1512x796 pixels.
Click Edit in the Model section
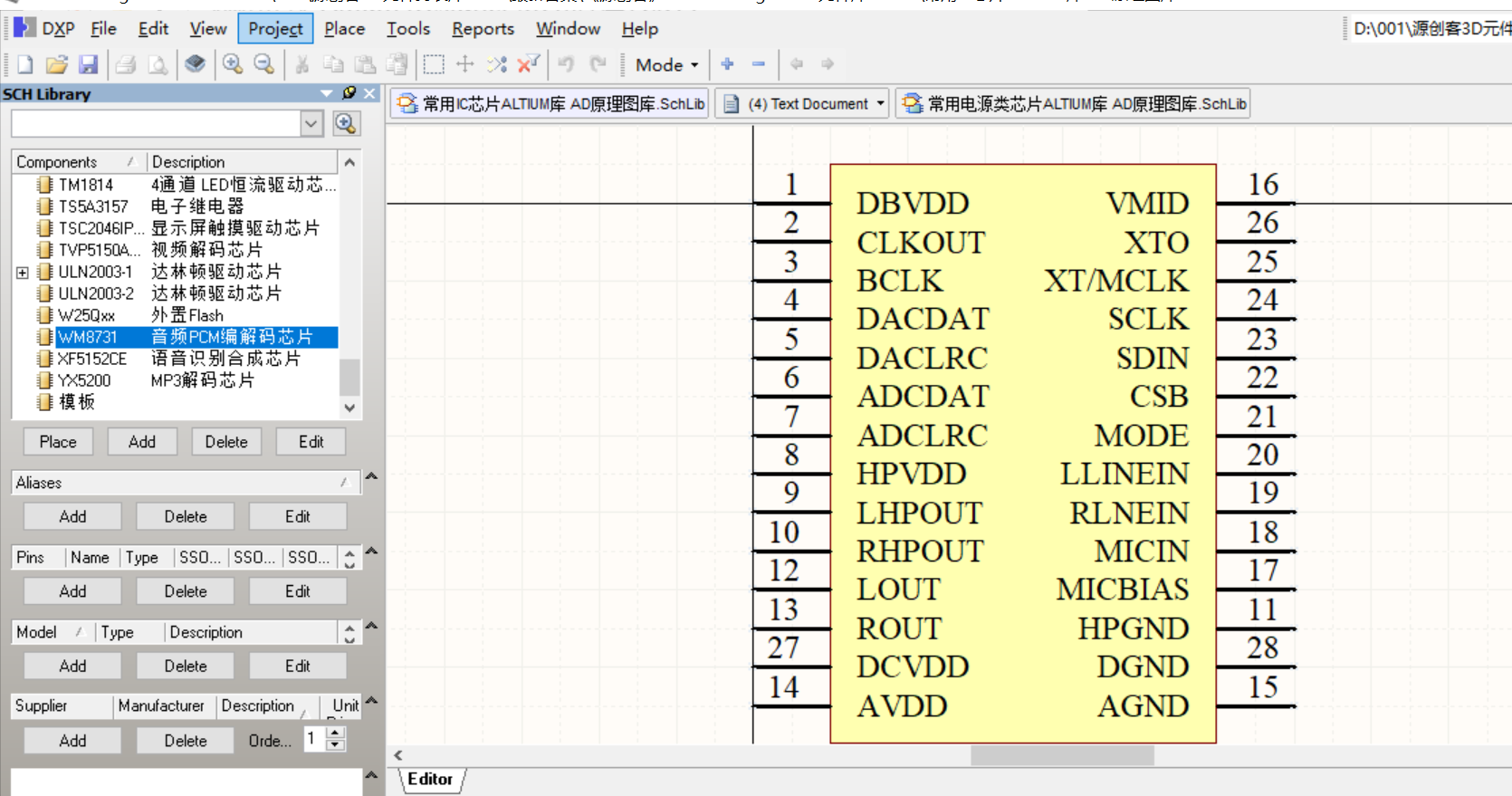point(298,667)
